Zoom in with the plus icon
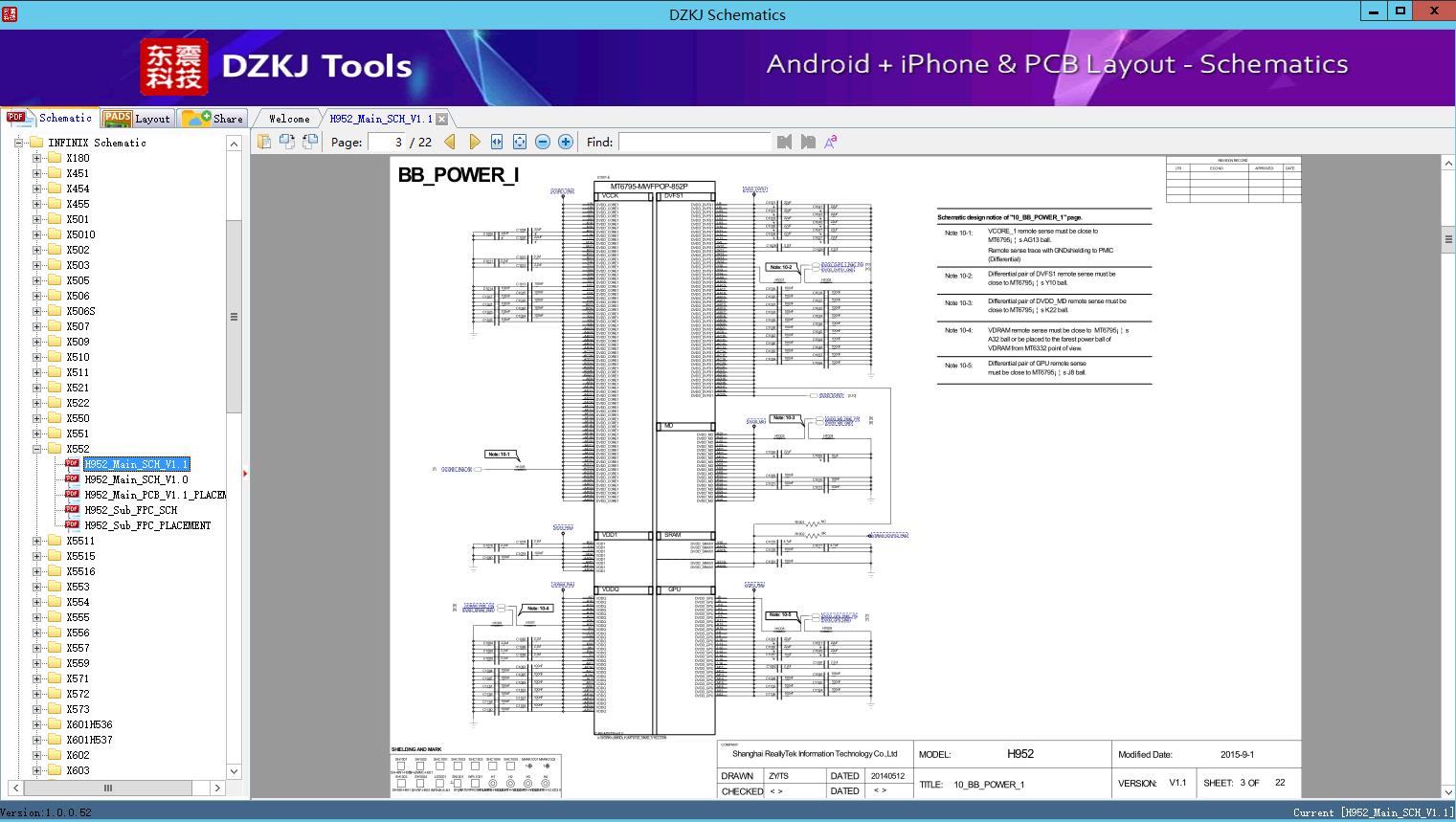 click(566, 142)
